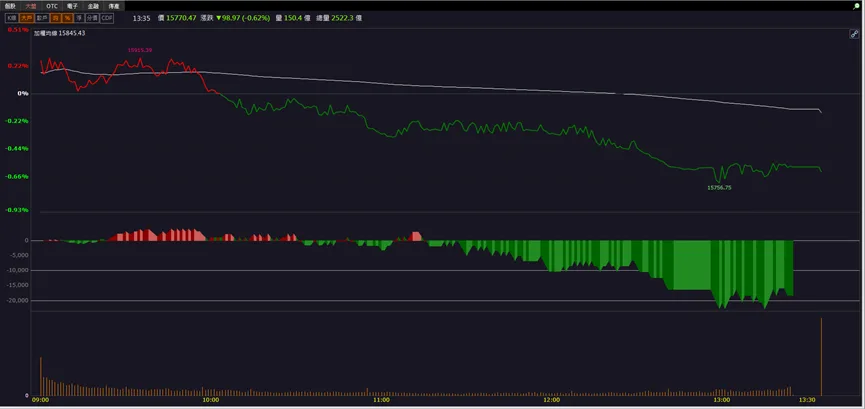This screenshot has height=409, width=865.
Task: Click the -0.22% axis label
Action: pos(17,121)
